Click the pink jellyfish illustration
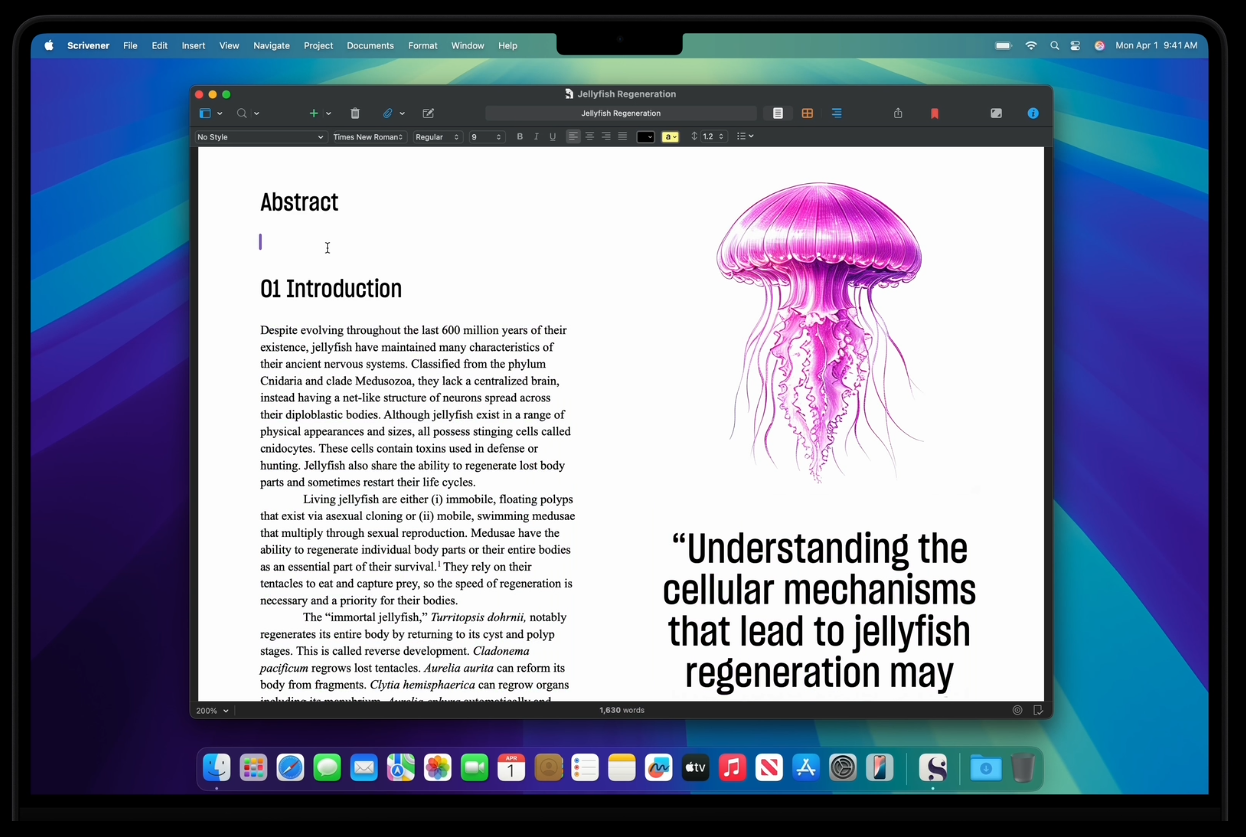 pos(819,332)
